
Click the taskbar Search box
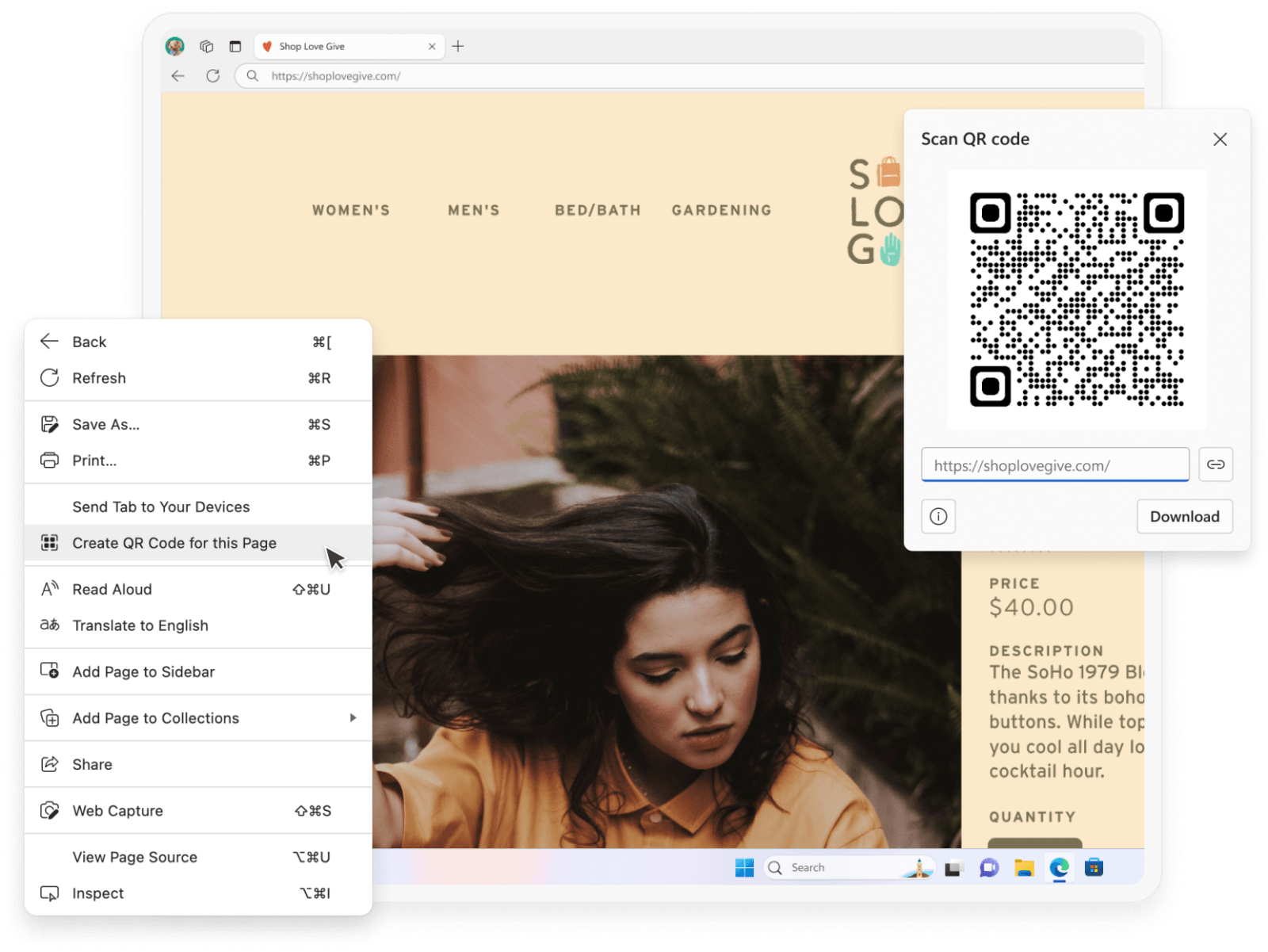(x=848, y=868)
